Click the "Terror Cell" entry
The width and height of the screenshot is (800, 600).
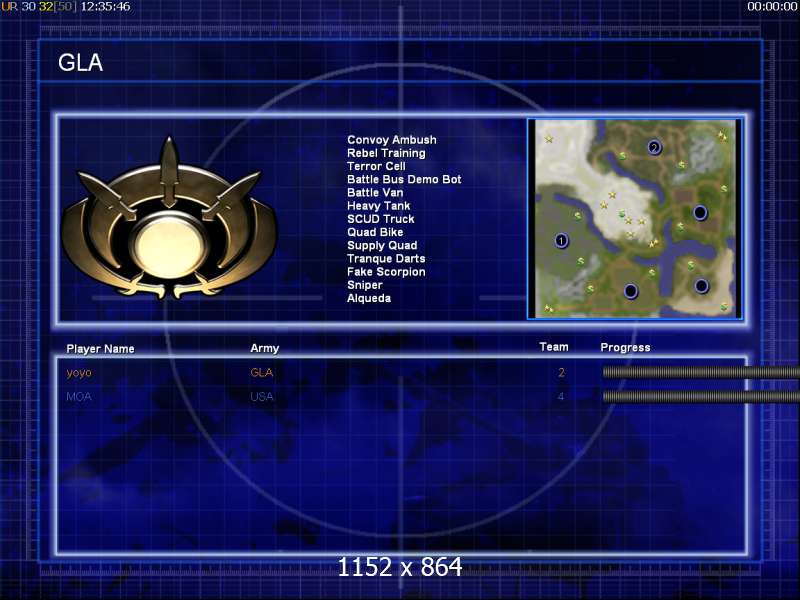click(376, 166)
